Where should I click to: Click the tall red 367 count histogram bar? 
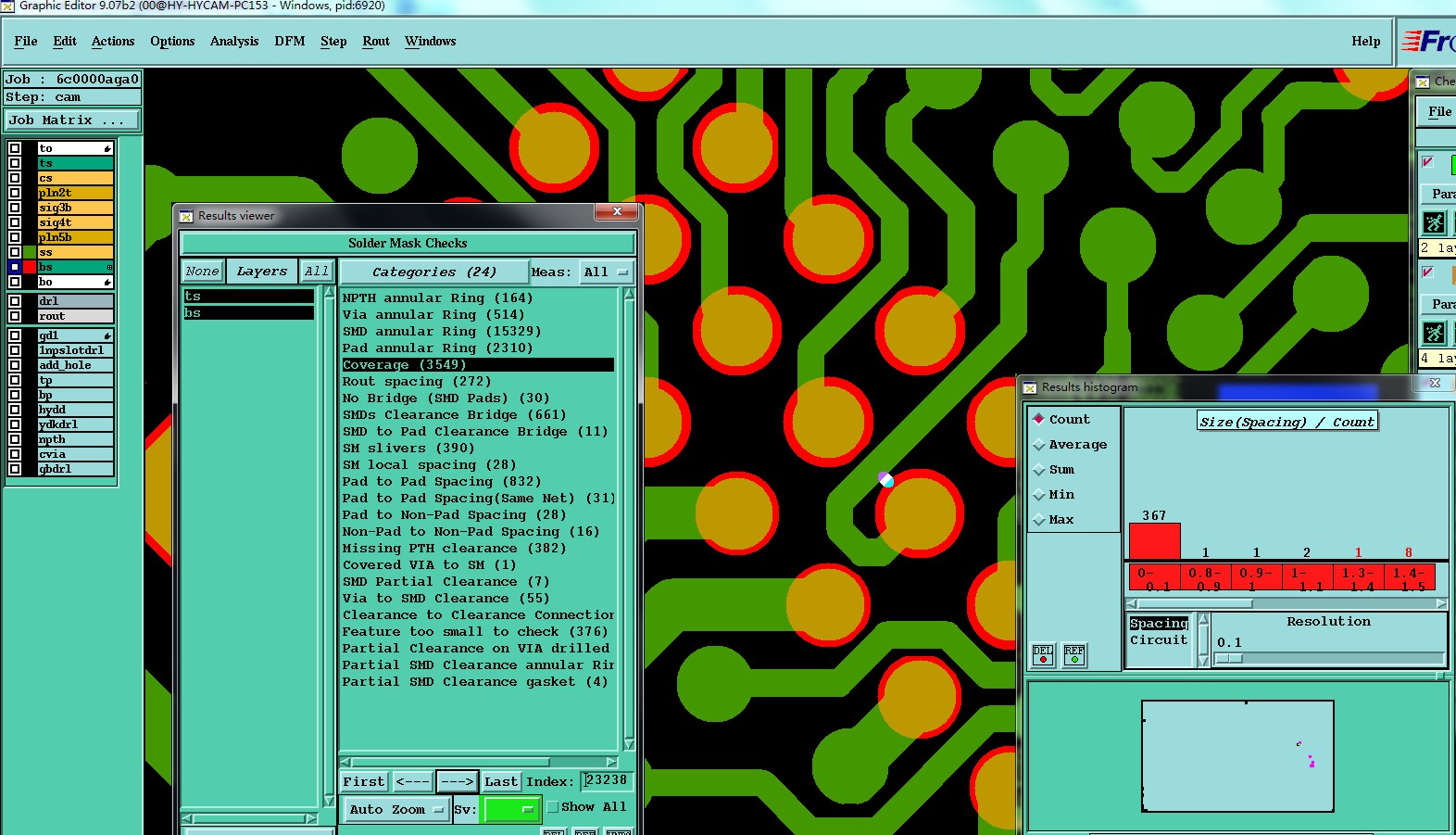coord(1154,541)
